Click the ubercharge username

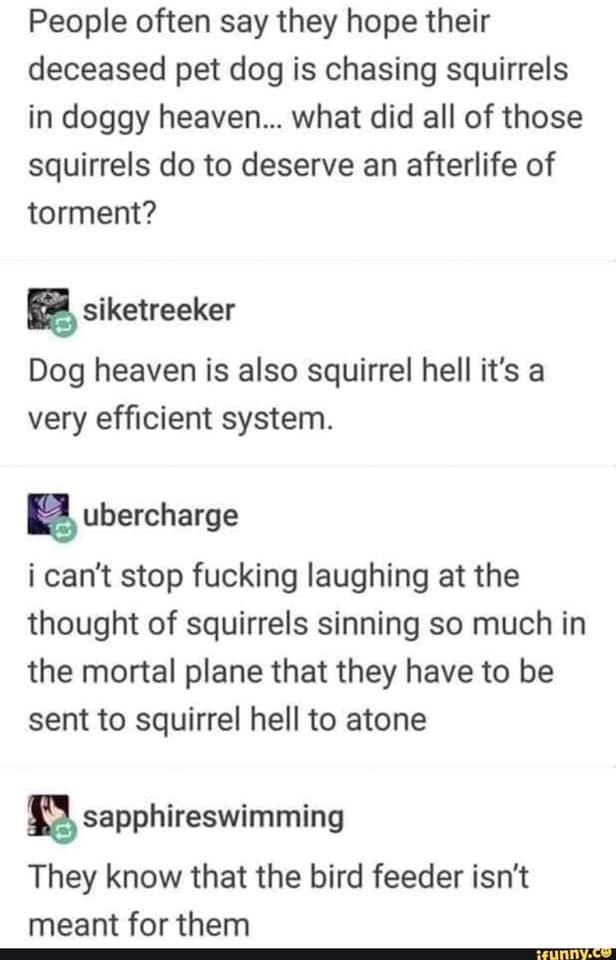click(160, 516)
